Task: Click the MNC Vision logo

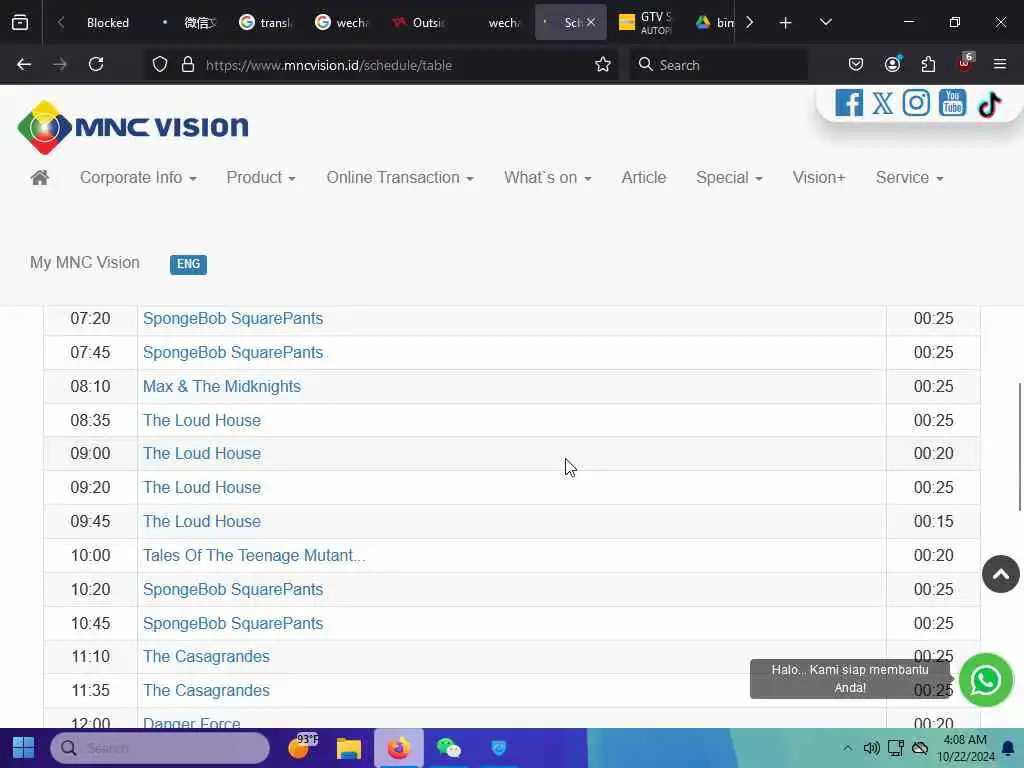Action: coord(133,127)
